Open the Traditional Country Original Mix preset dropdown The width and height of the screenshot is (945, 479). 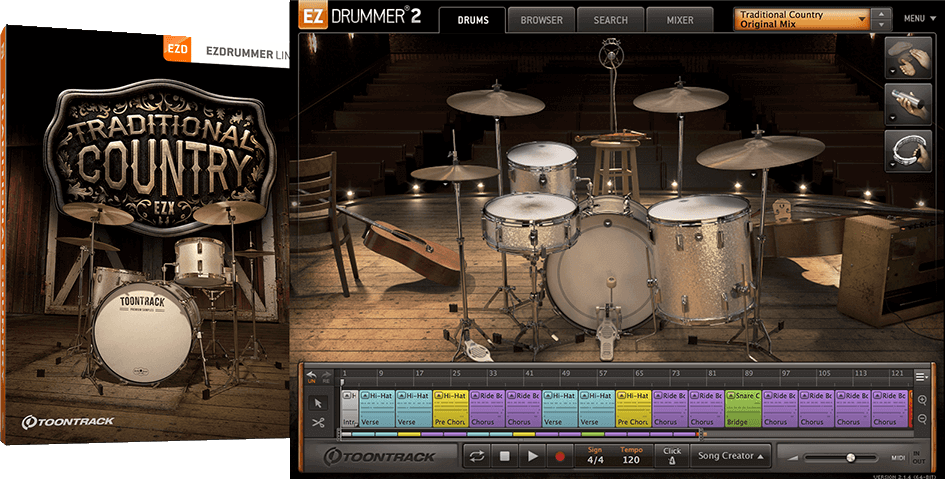802,19
